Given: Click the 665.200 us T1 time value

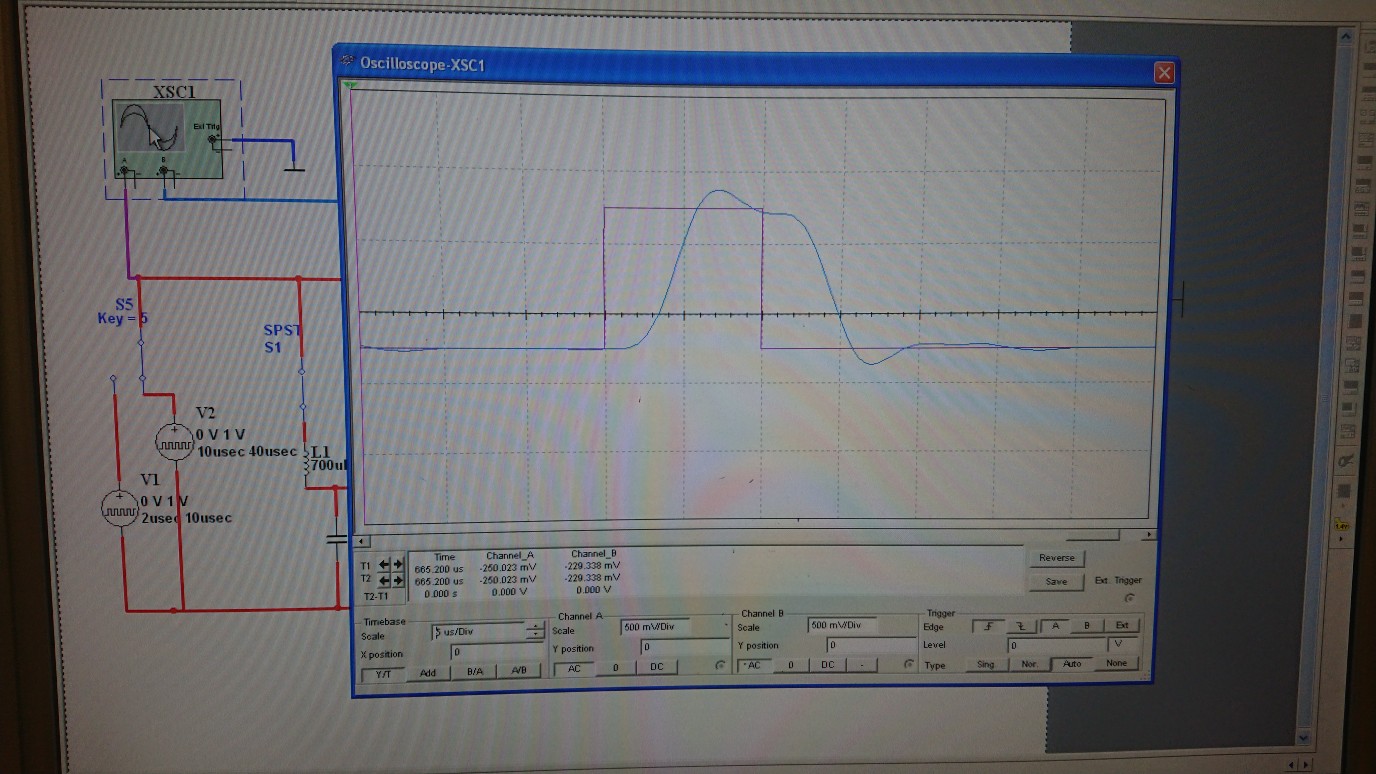Looking at the screenshot, I should click(439, 568).
